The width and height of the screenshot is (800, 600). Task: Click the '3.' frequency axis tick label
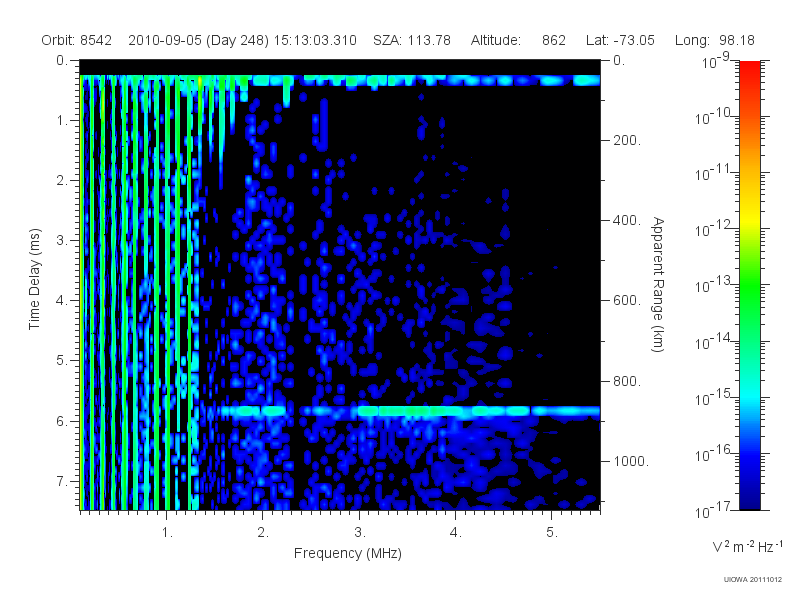point(360,532)
